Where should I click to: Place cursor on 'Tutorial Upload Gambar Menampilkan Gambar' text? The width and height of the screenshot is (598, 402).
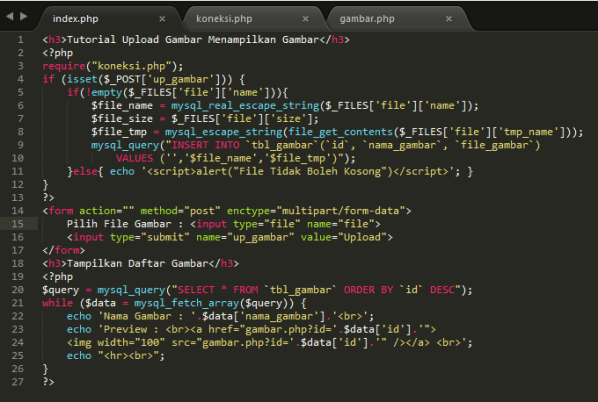tap(193, 40)
